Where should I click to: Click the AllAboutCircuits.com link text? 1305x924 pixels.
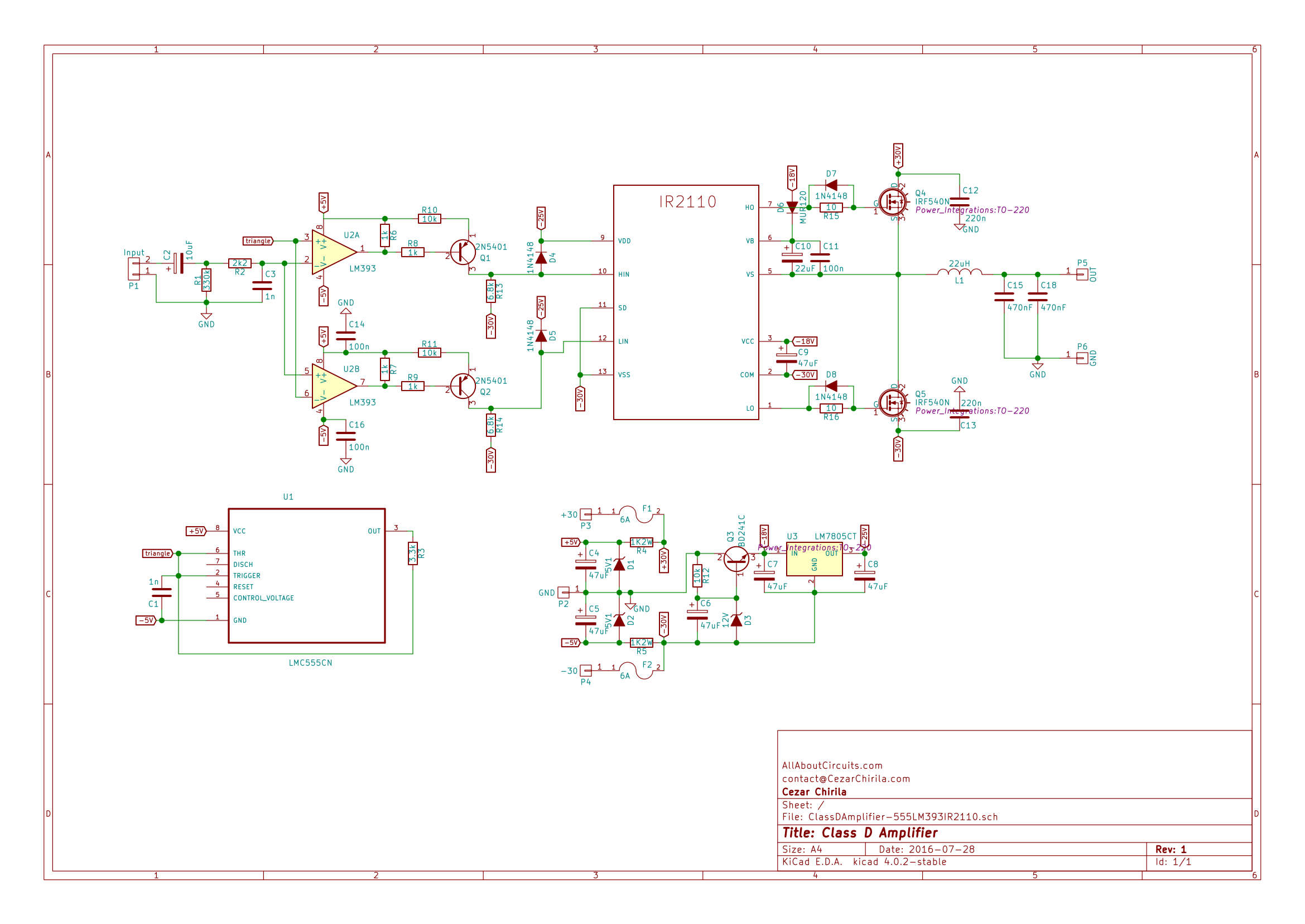832,766
